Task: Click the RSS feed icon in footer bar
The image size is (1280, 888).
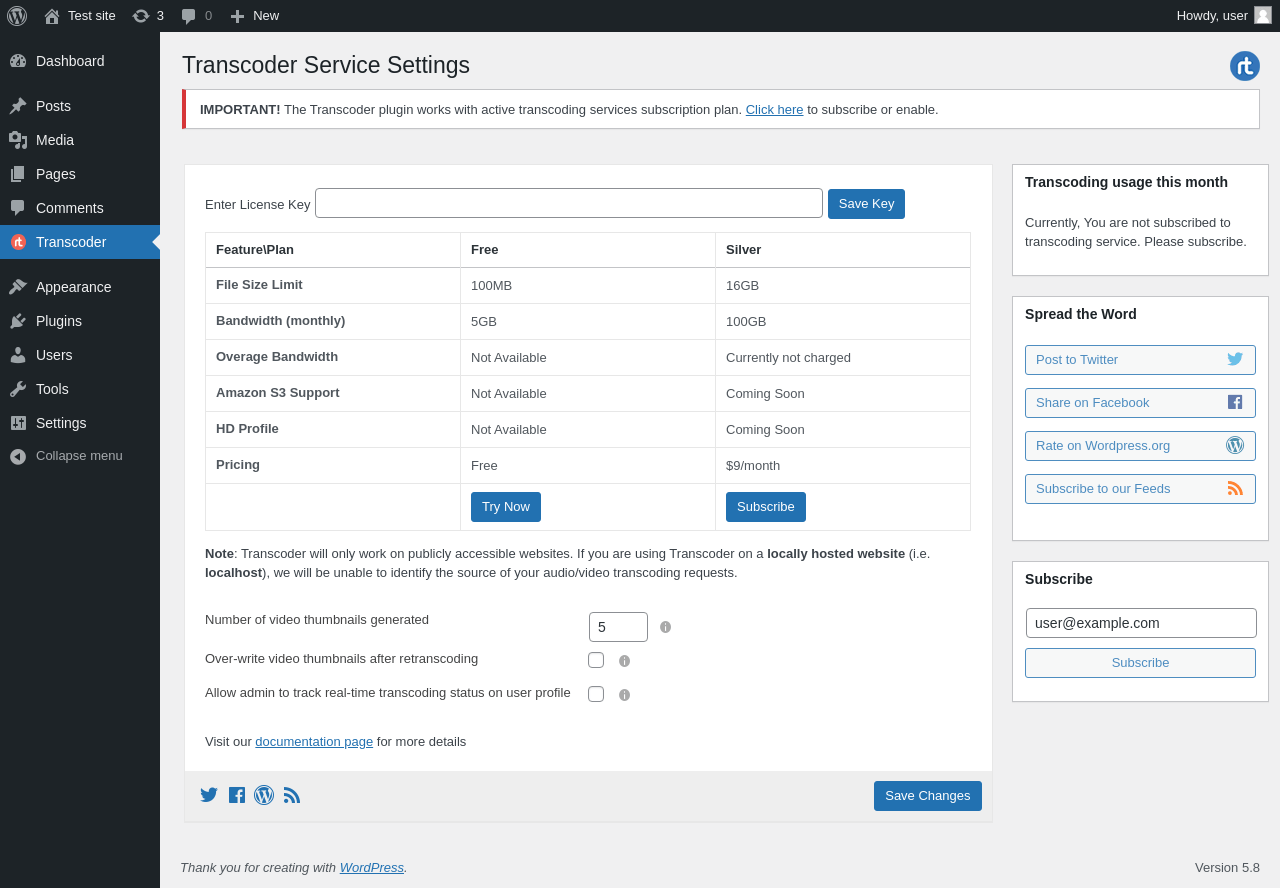Action: pyautogui.click(x=292, y=795)
